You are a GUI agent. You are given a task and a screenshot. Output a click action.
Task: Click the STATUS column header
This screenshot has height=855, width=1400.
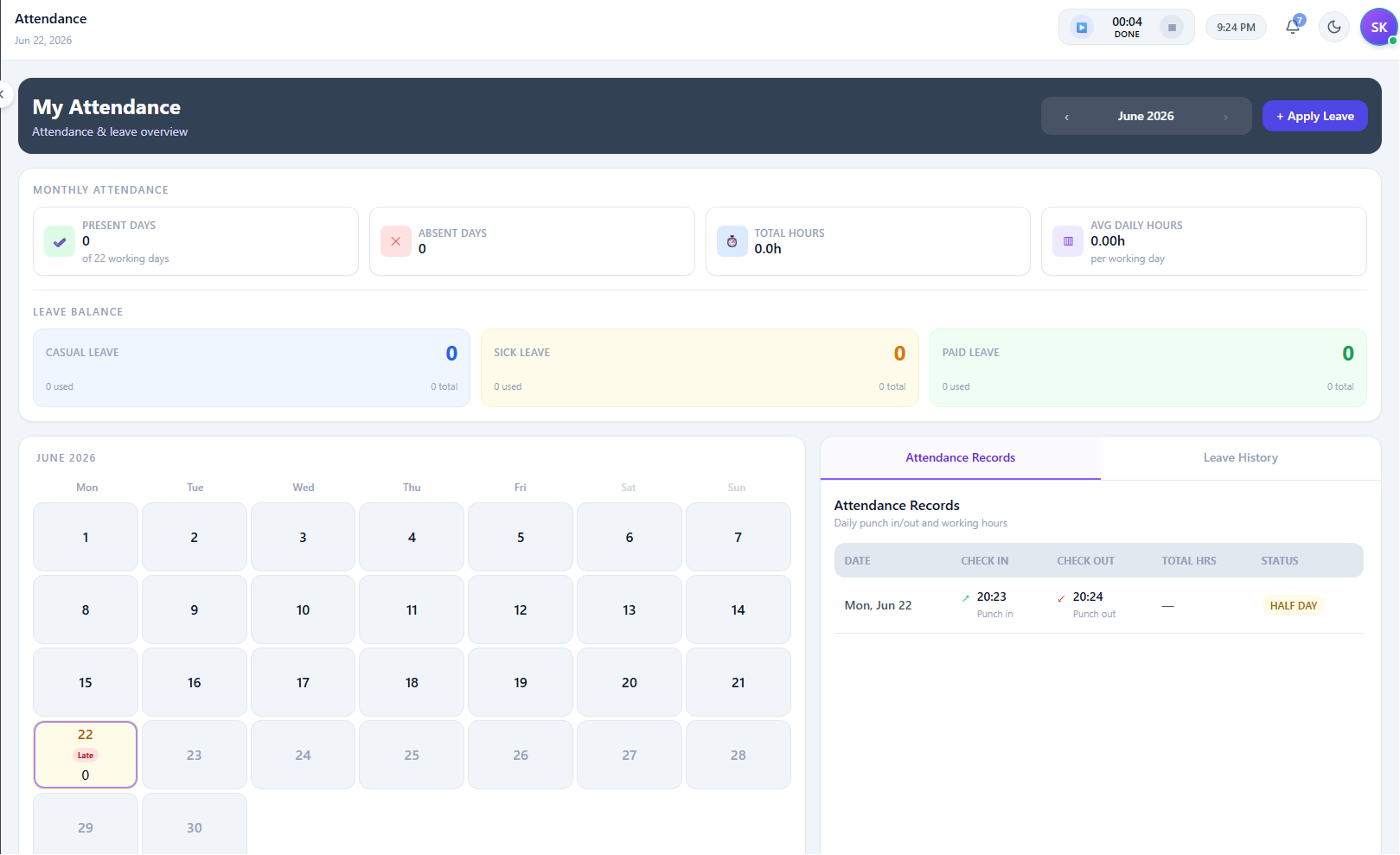coord(1279,561)
